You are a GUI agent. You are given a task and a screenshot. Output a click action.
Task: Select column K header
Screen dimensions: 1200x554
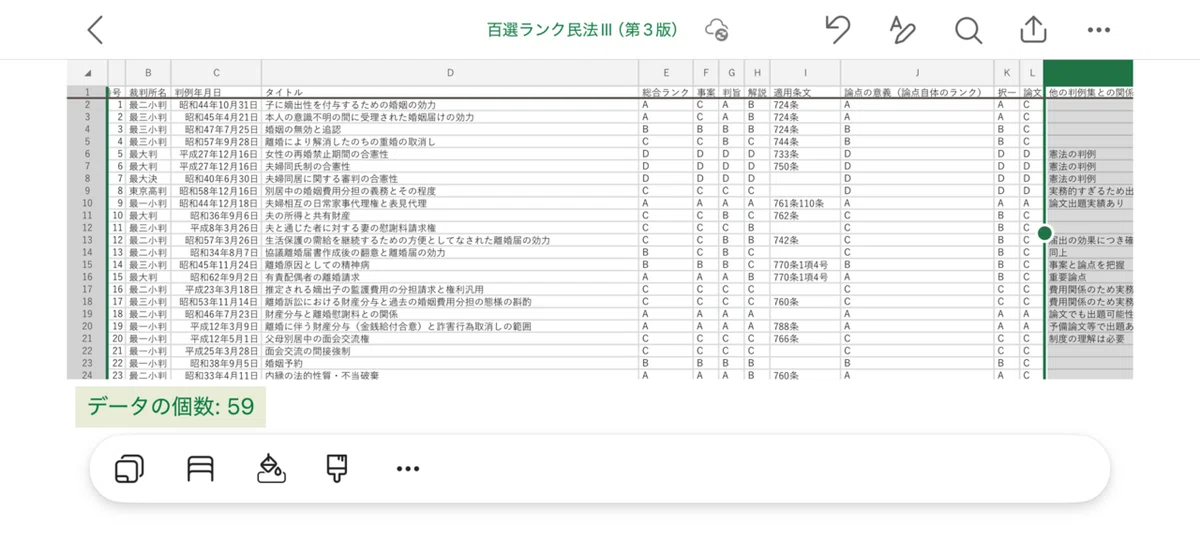[x=1007, y=73]
